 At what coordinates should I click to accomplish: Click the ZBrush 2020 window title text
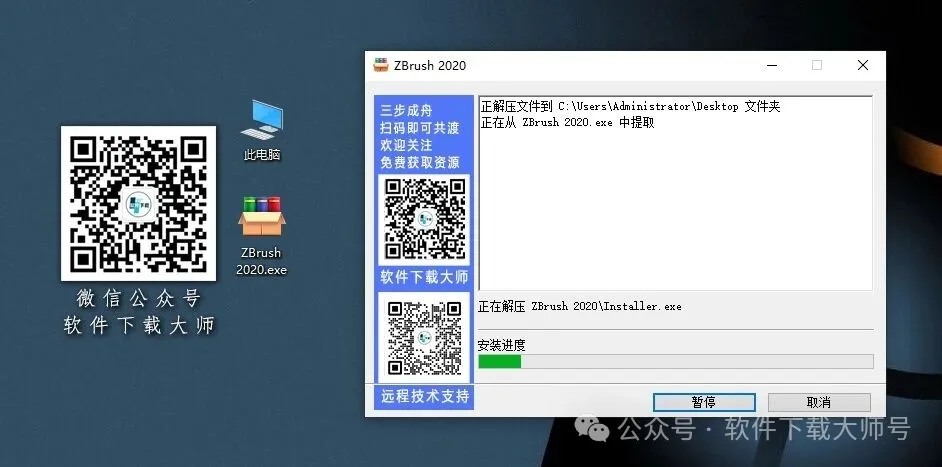click(430, 66)
